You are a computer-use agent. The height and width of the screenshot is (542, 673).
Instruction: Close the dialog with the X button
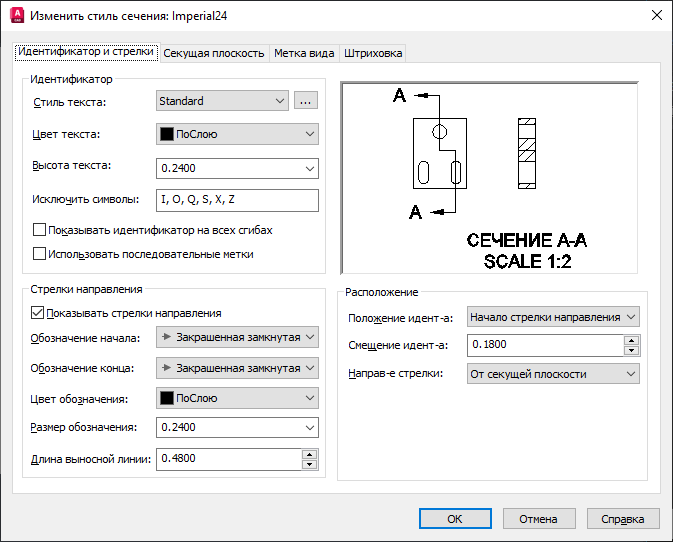(657, 15)
